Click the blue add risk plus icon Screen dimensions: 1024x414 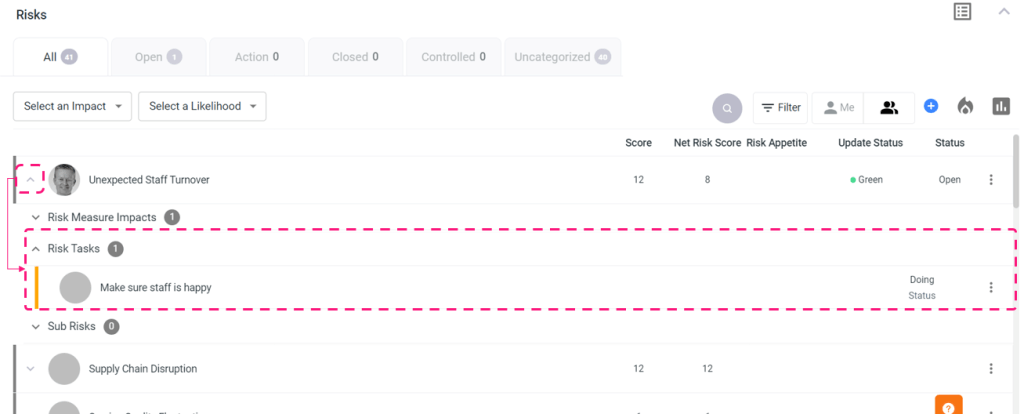click(x=930, y=106)
